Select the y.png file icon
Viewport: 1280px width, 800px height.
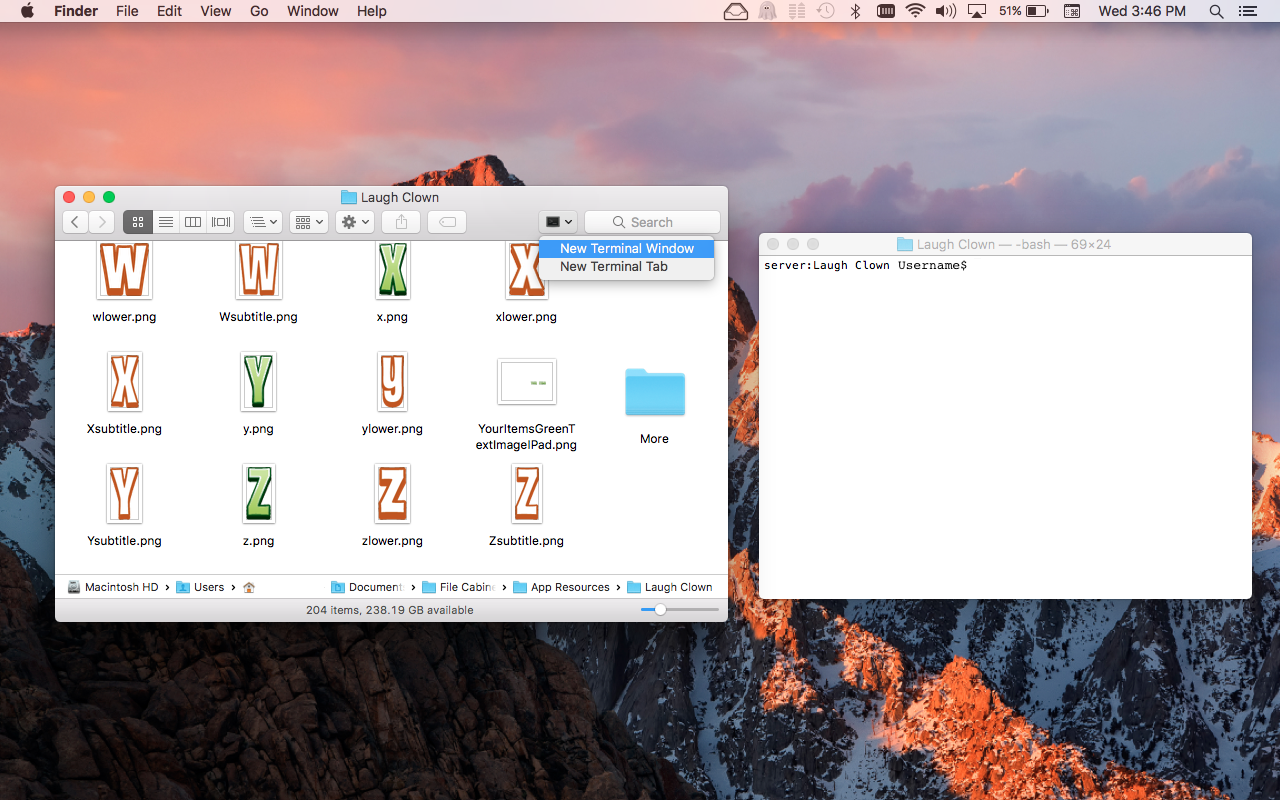click(x=258, y=381)
